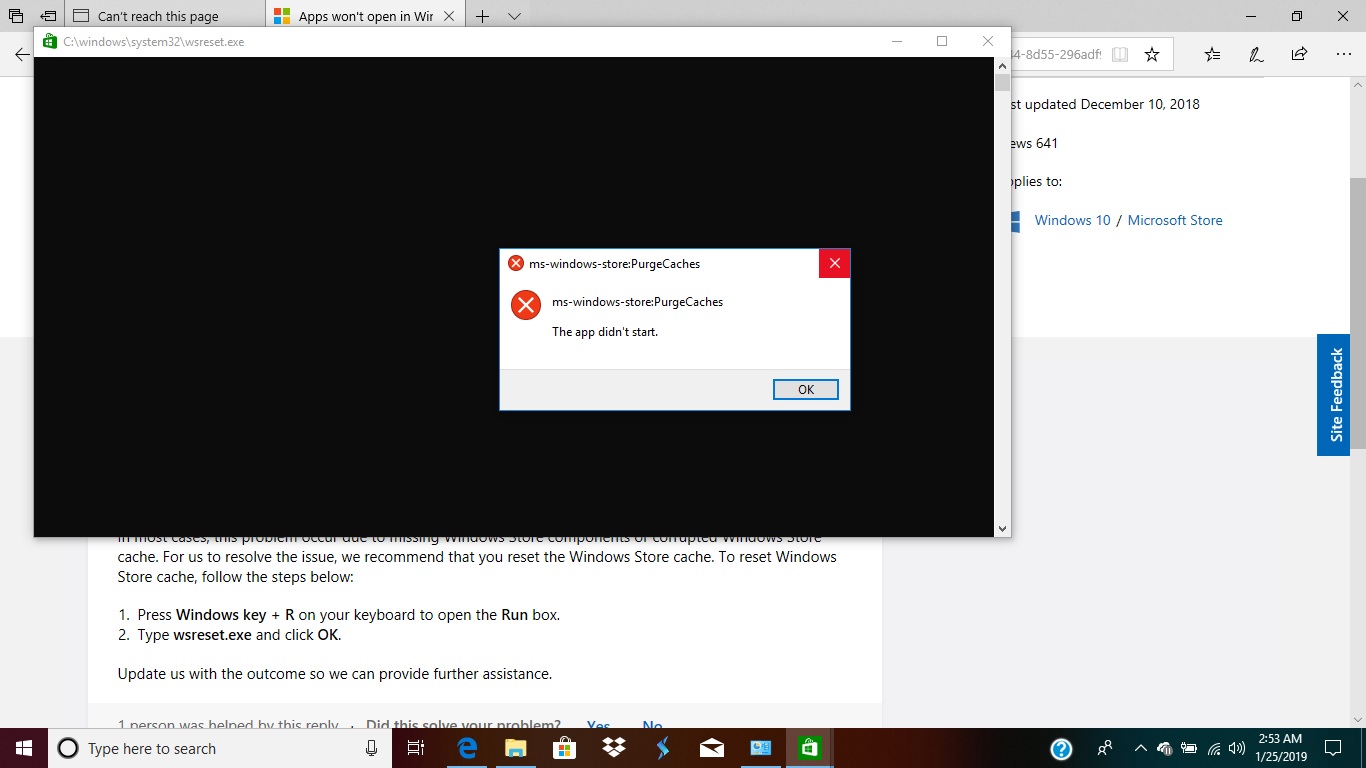Open the Edge Favorites hub
Screen dimensions: 1366x768
pos(1212,54)
